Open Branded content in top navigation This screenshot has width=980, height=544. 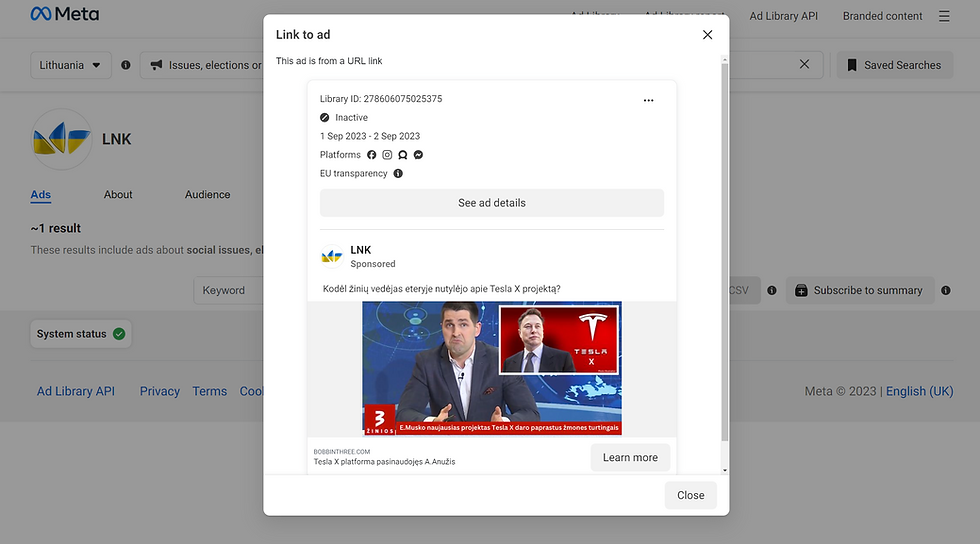click(x=882, y=16)
